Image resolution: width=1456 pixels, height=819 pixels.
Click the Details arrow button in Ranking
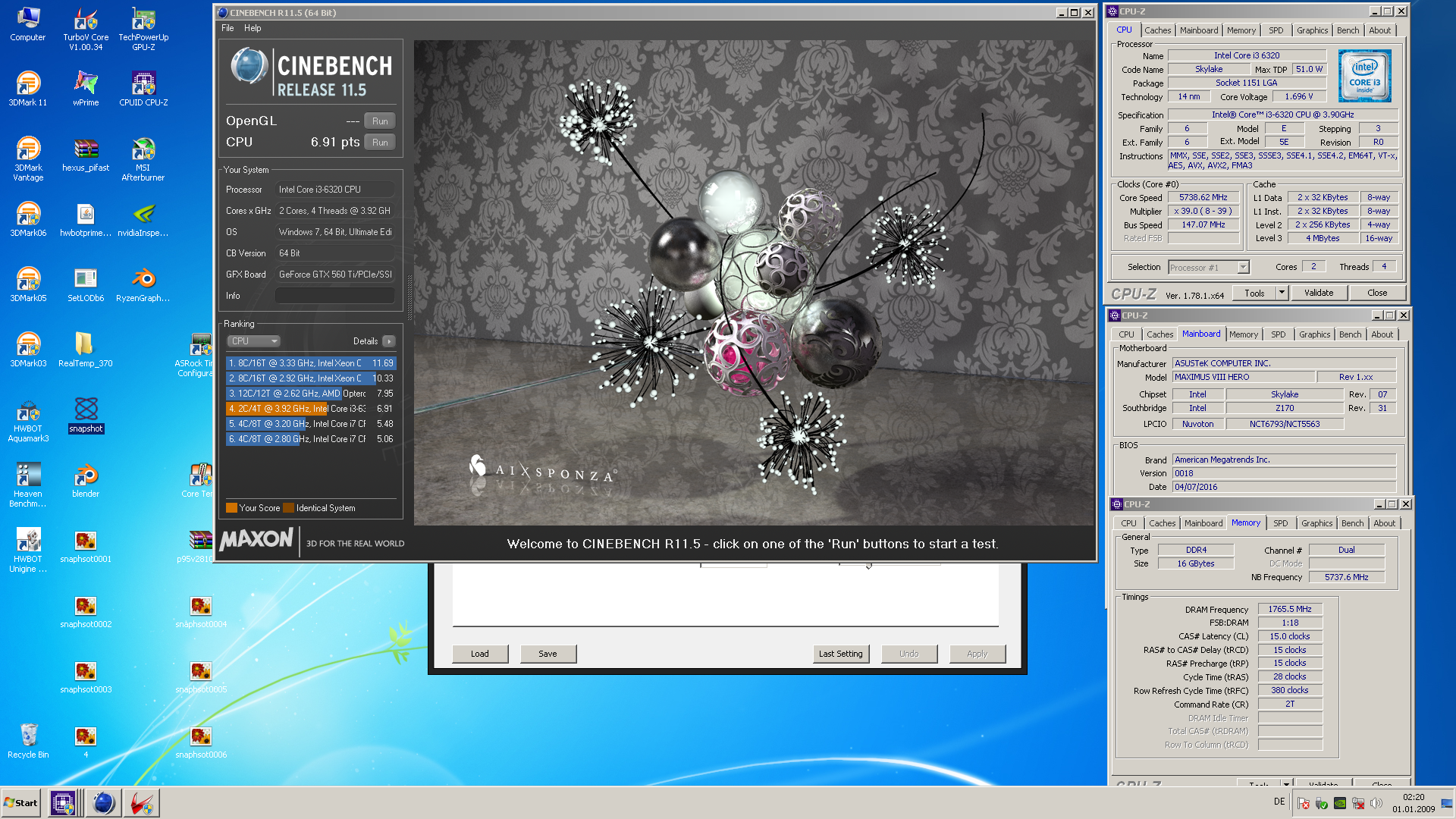coord(389,341)
